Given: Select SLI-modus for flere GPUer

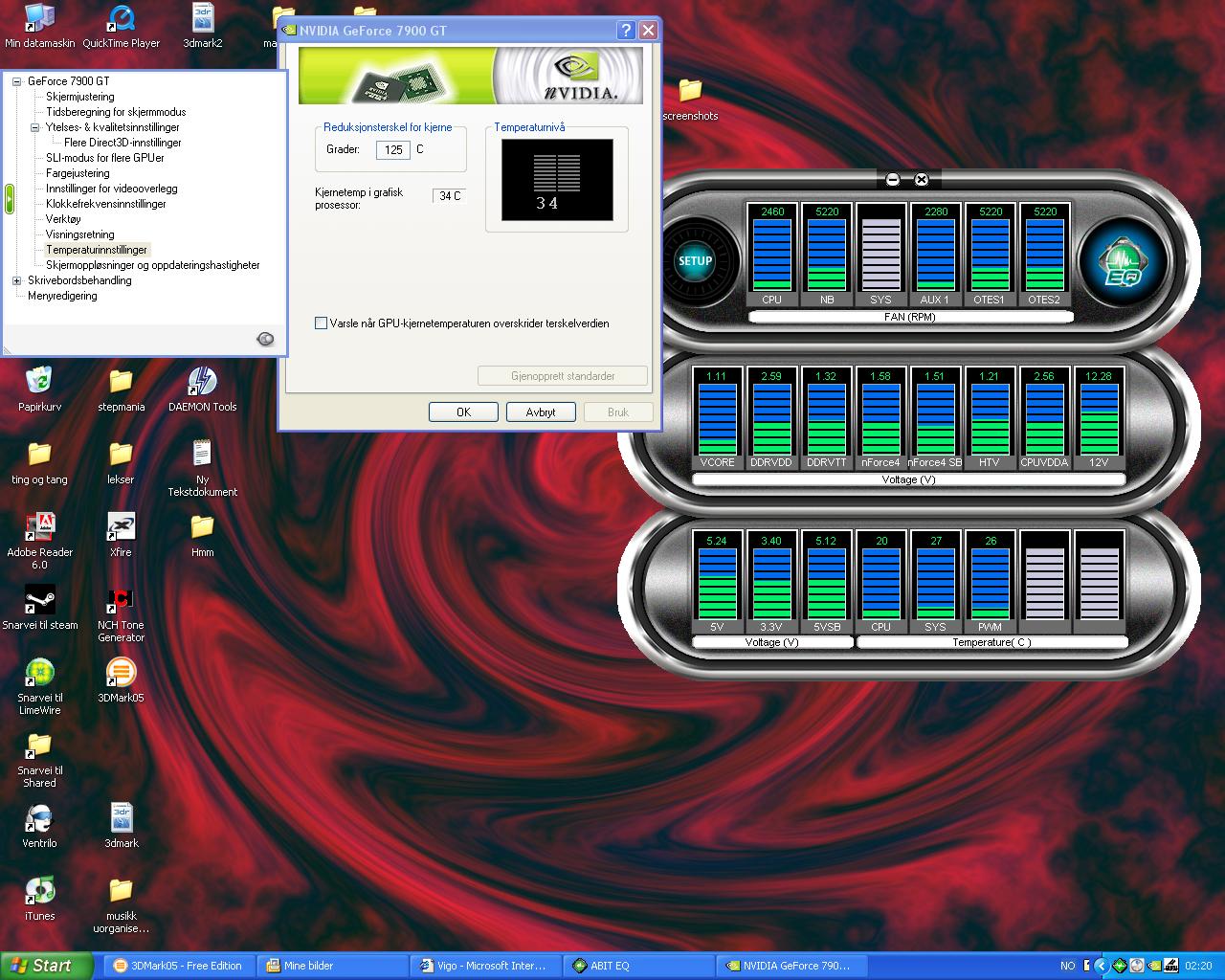Looking at the screenshot, I should click(x=105, y=158).
